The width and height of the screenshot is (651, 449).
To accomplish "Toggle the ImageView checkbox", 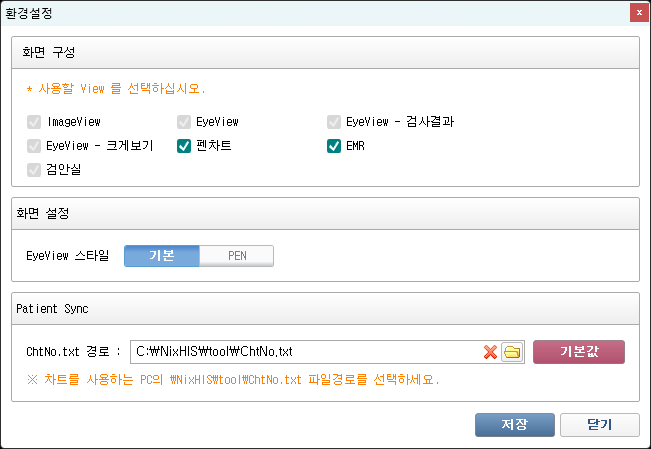I will point(35,122).
